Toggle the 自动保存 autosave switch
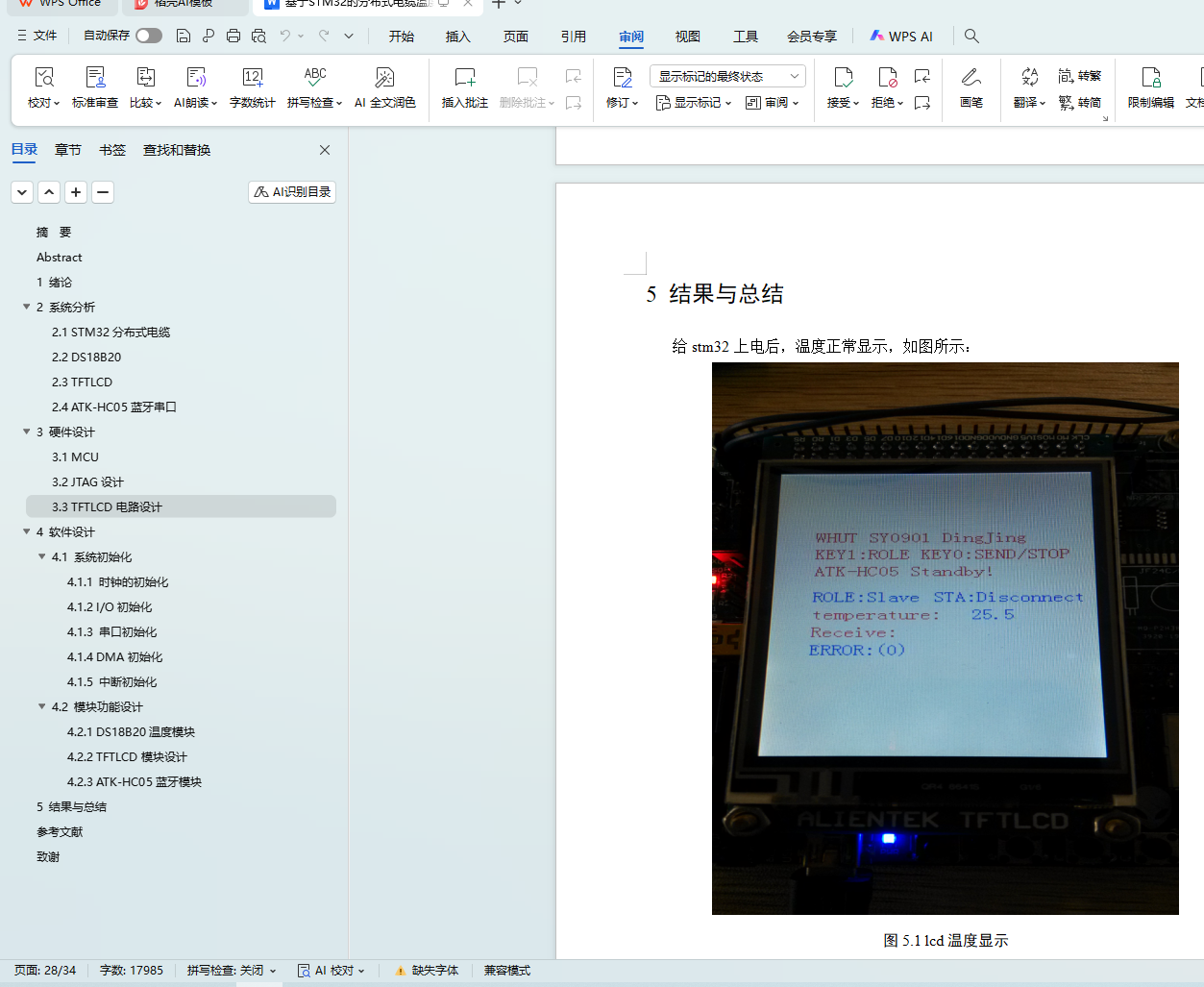Viewport: 1204px width, 987px height. [x=148, y=37]
